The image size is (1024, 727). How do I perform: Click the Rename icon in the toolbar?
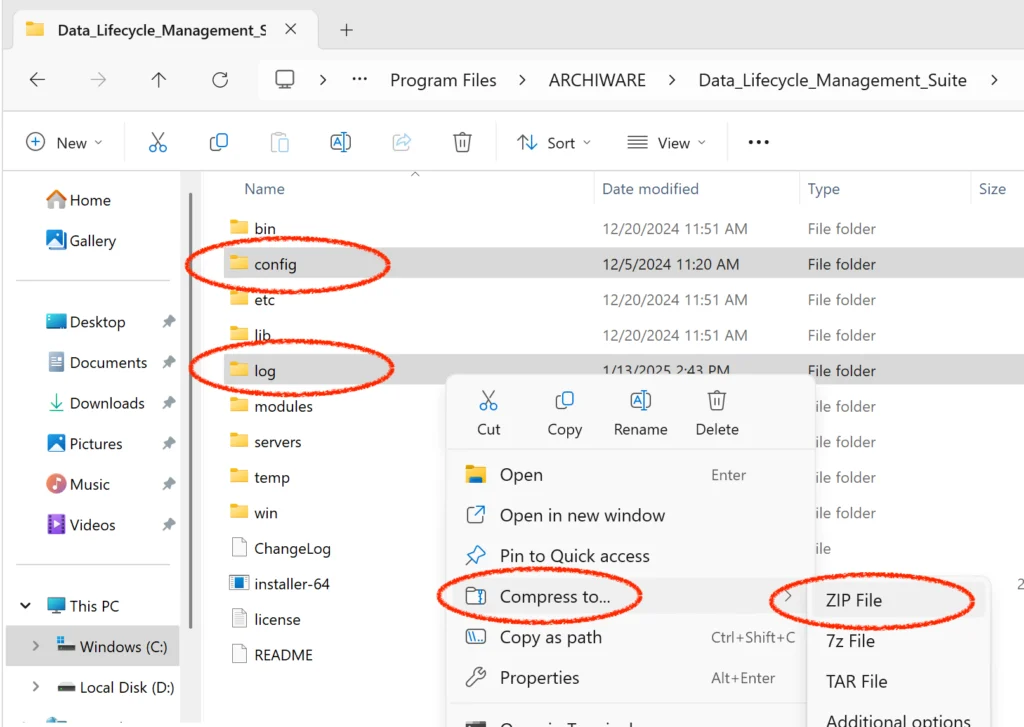pos(340,143)
